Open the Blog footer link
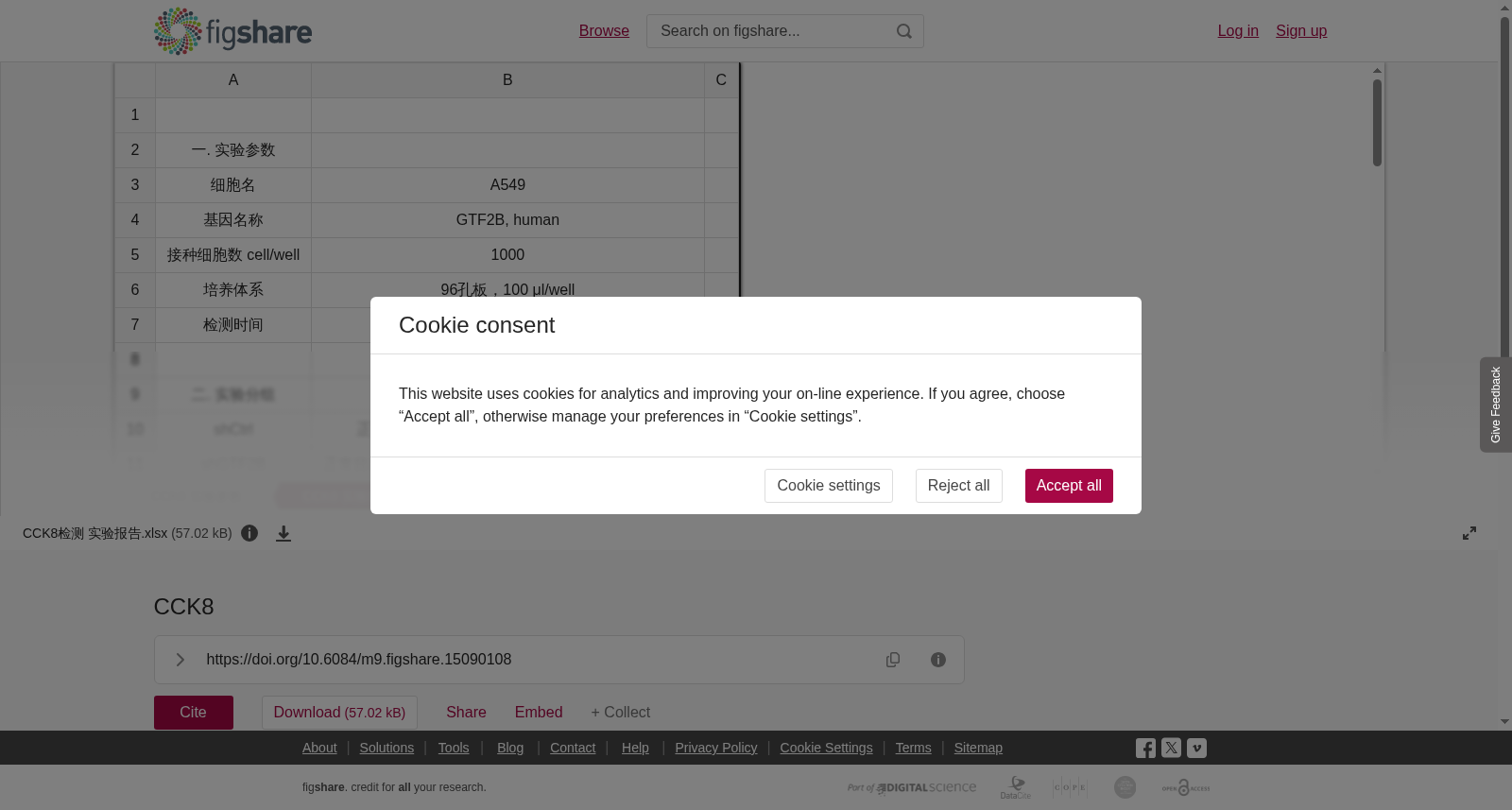 pos(510,748)
